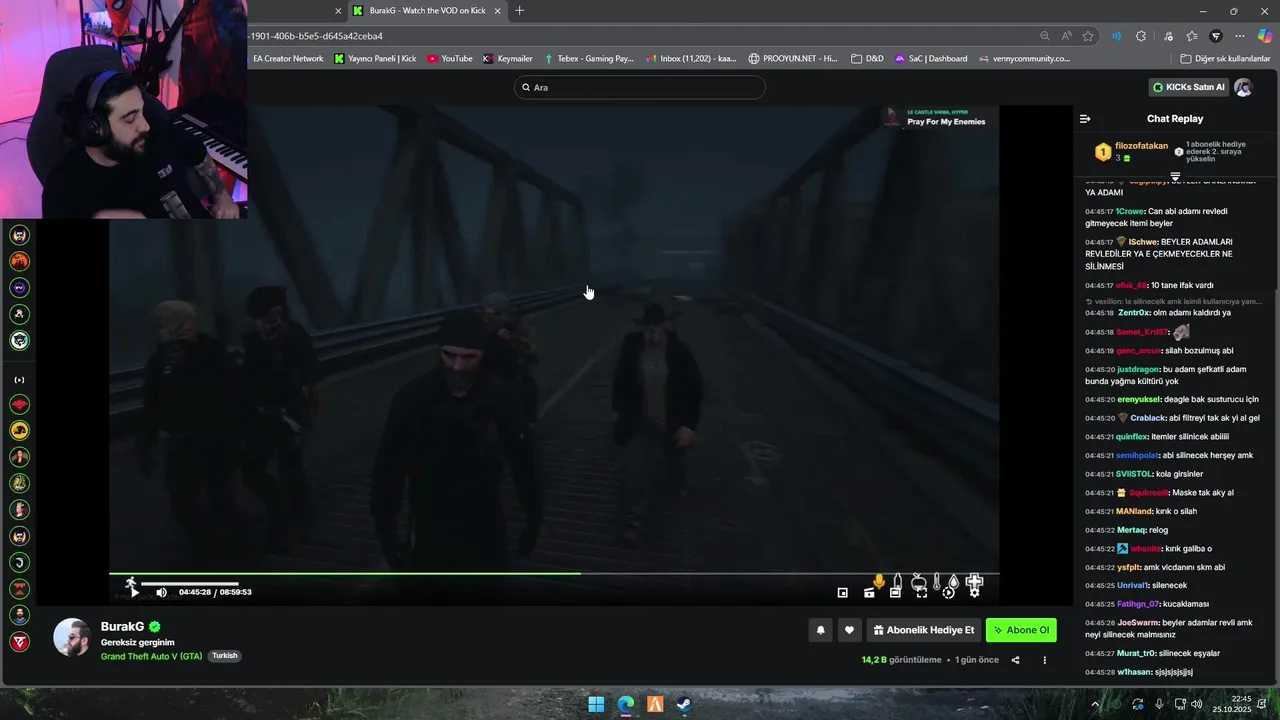Open SaC Dashboard bookmark
The height and width of the screenshot is (720, 1280).
click(x=931, y=59)
